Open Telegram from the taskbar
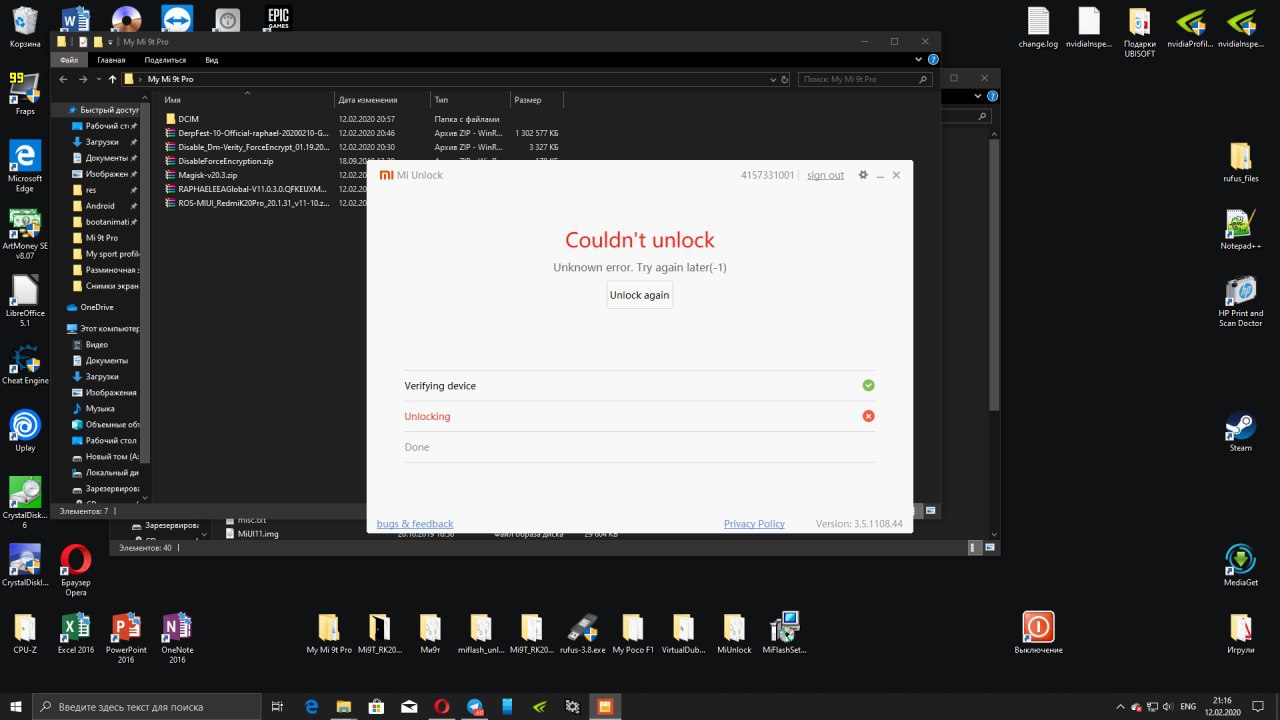Viewport: 1280px width, 720px height. coord(474,706)
